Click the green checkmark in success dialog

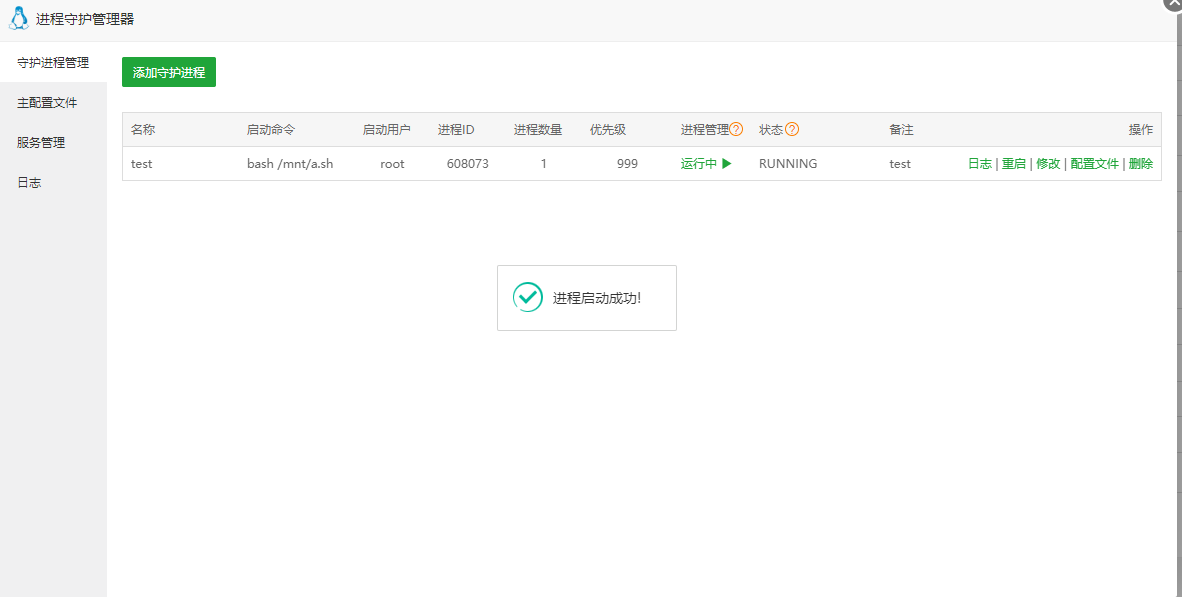[528, 297]
